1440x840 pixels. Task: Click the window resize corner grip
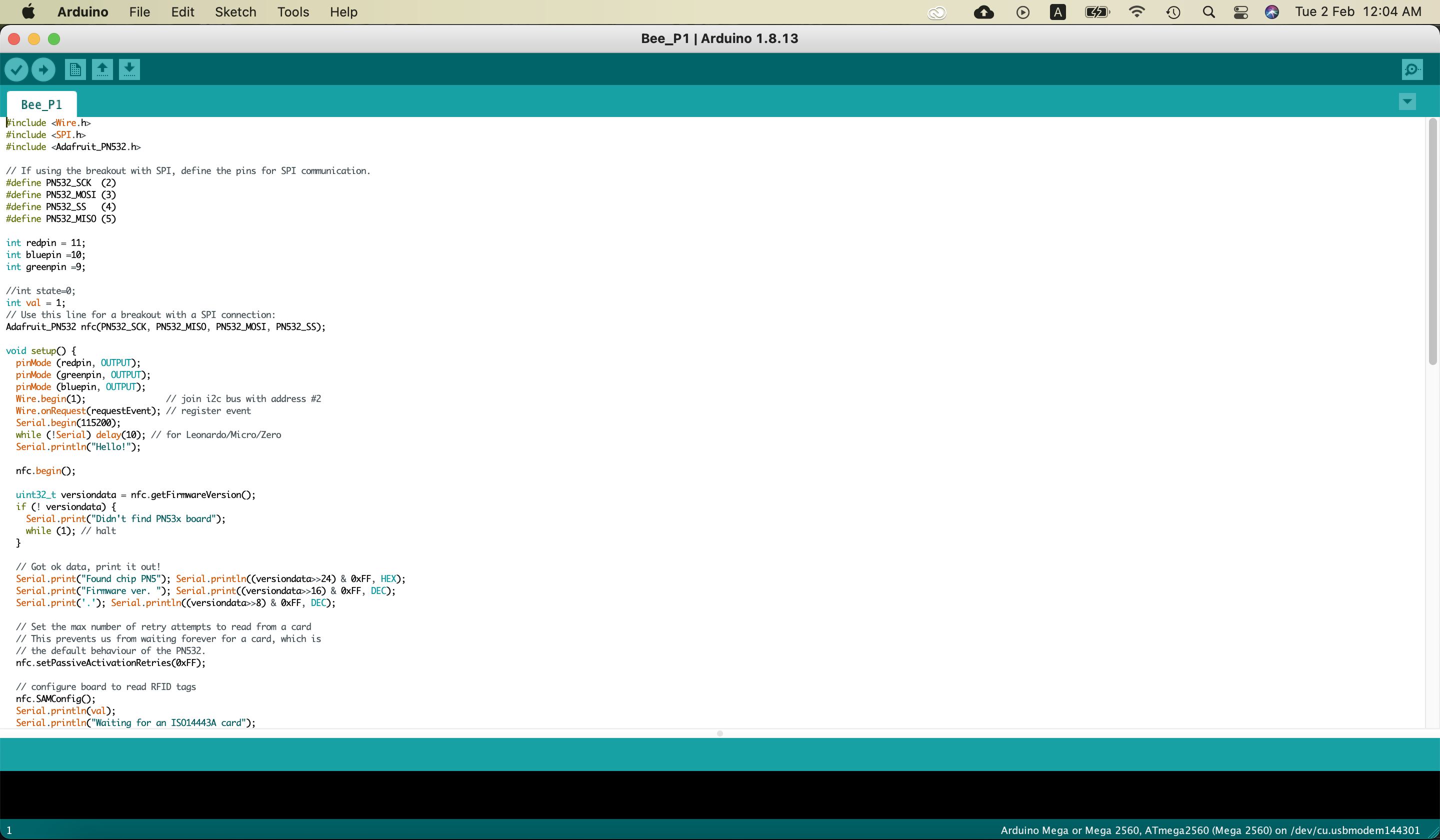click(1432, 833)
